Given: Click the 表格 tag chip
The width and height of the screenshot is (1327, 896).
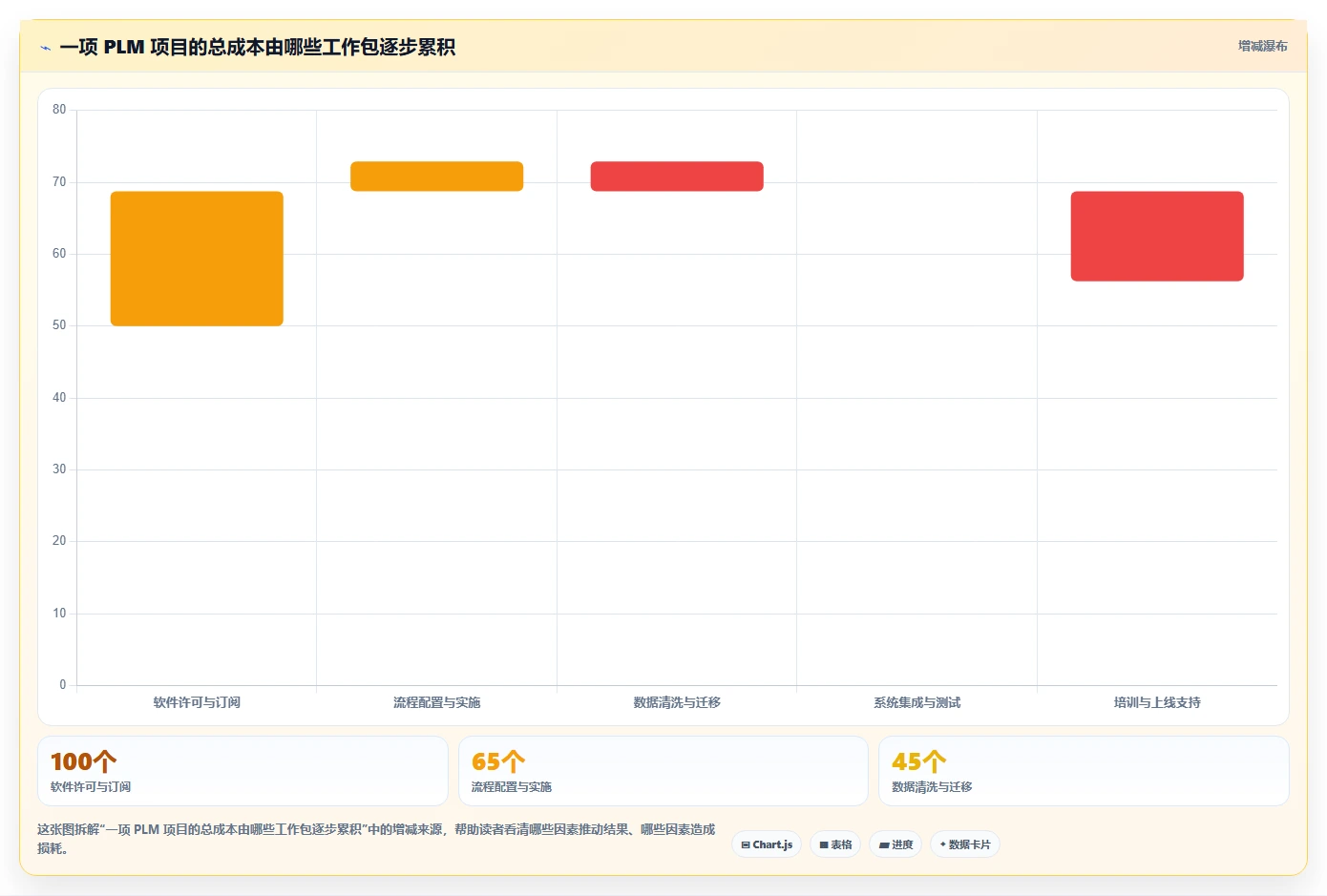Looking at the screenshot, I should coord(835,844).
